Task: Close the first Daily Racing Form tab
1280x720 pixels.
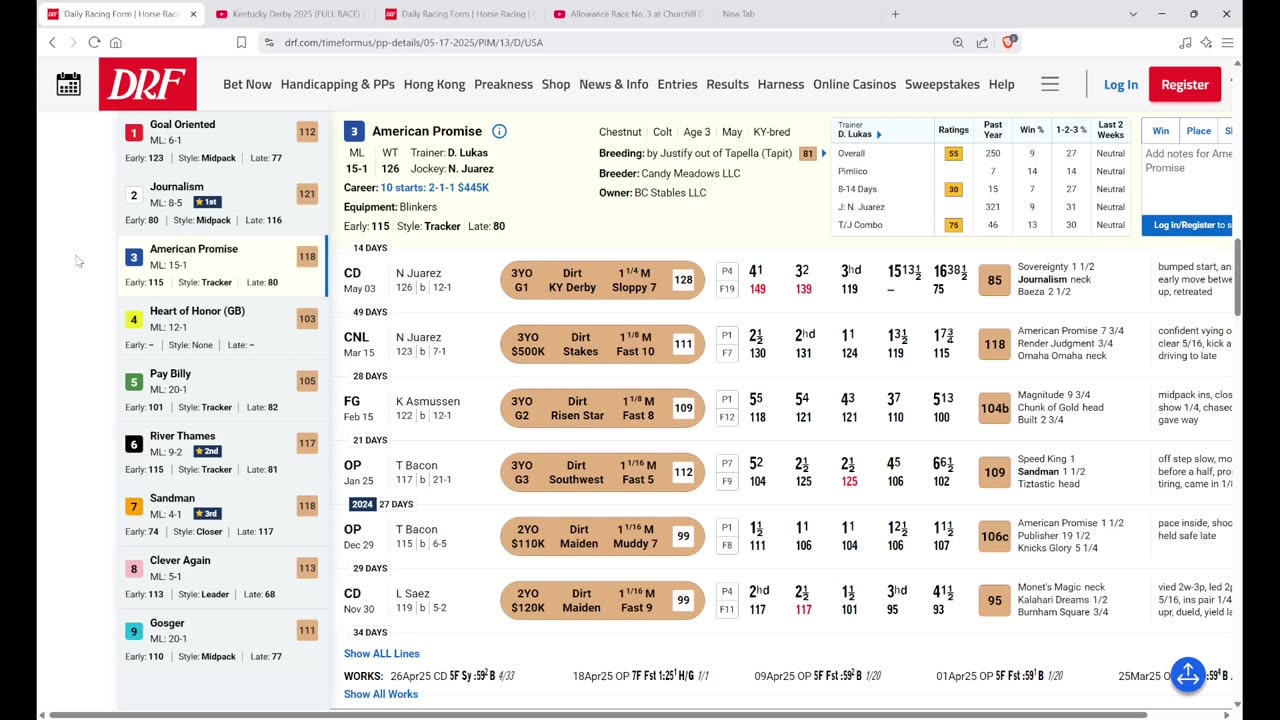Action: click(x=193, y=14)
